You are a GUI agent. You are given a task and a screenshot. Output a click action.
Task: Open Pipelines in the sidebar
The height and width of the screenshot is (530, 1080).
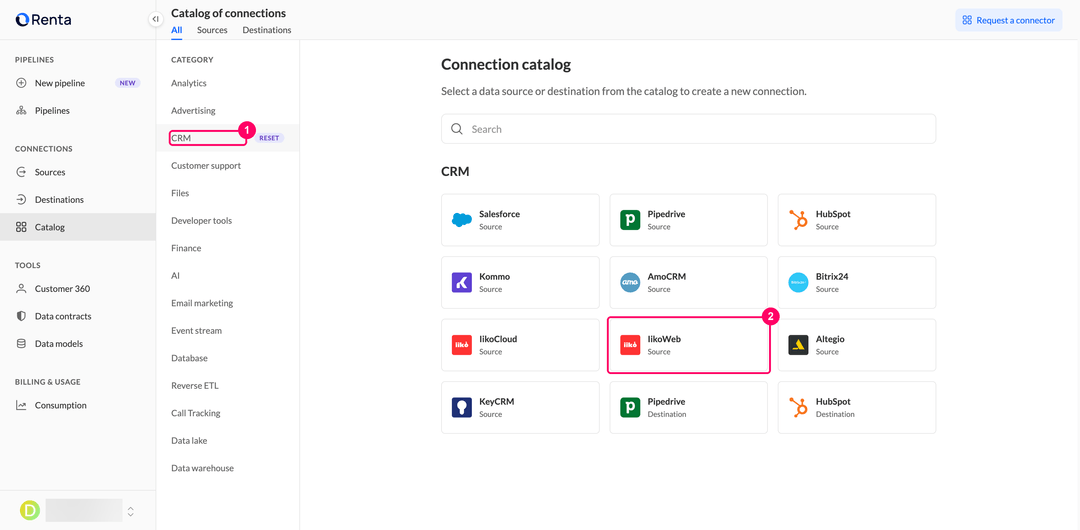[x=78, y=110]
